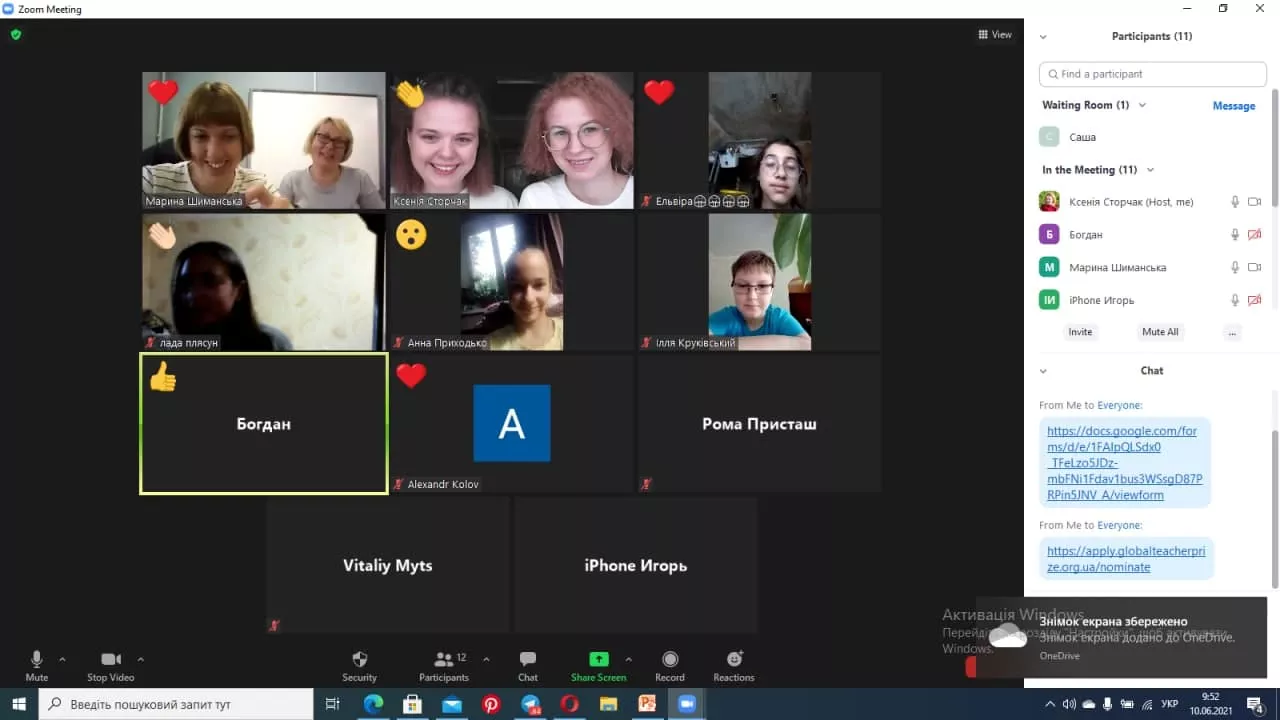Image resolution: width=1280 pixels, height=720 pixels.
Task: Select iPhone Игорь in participant list
Action: (1152, 300)
